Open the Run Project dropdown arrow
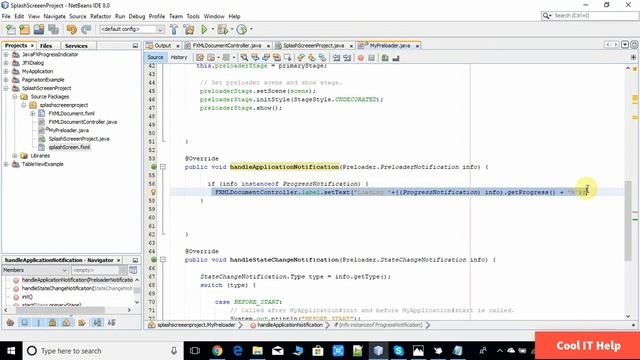 pos(212,29)
